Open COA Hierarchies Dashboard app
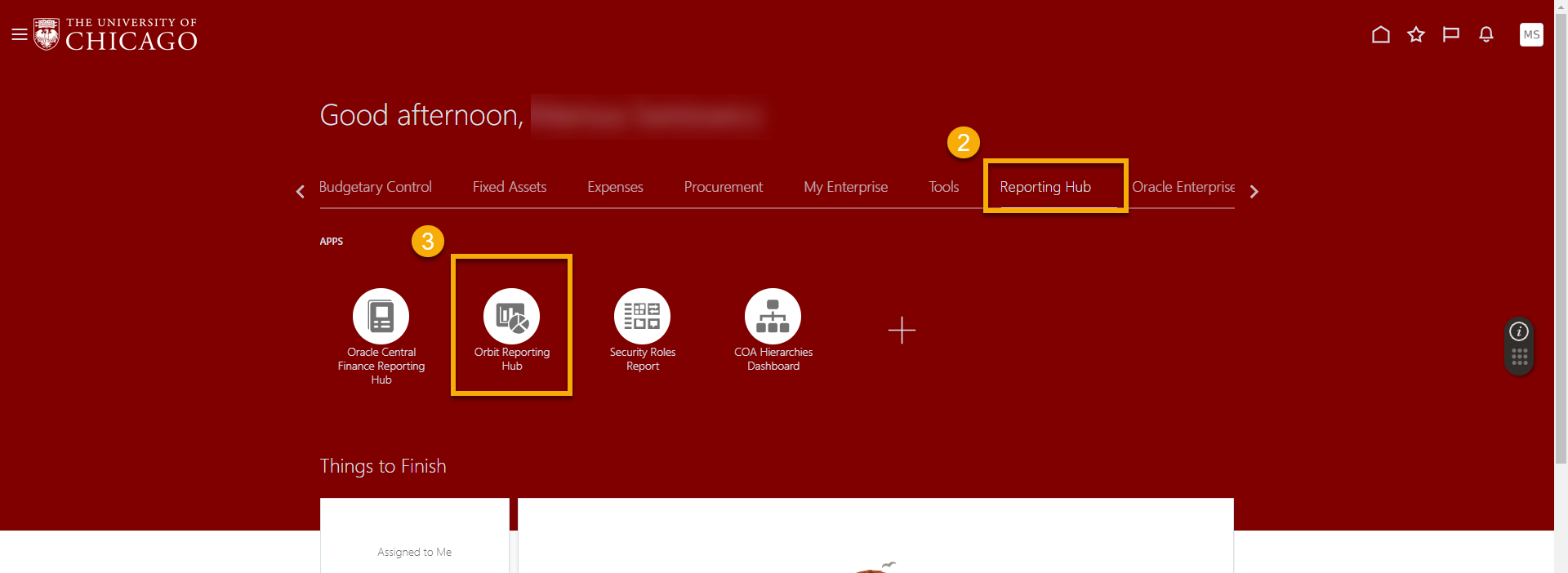Image resolution: width=1568 pixels, height=573 pixels. [773, 330]
